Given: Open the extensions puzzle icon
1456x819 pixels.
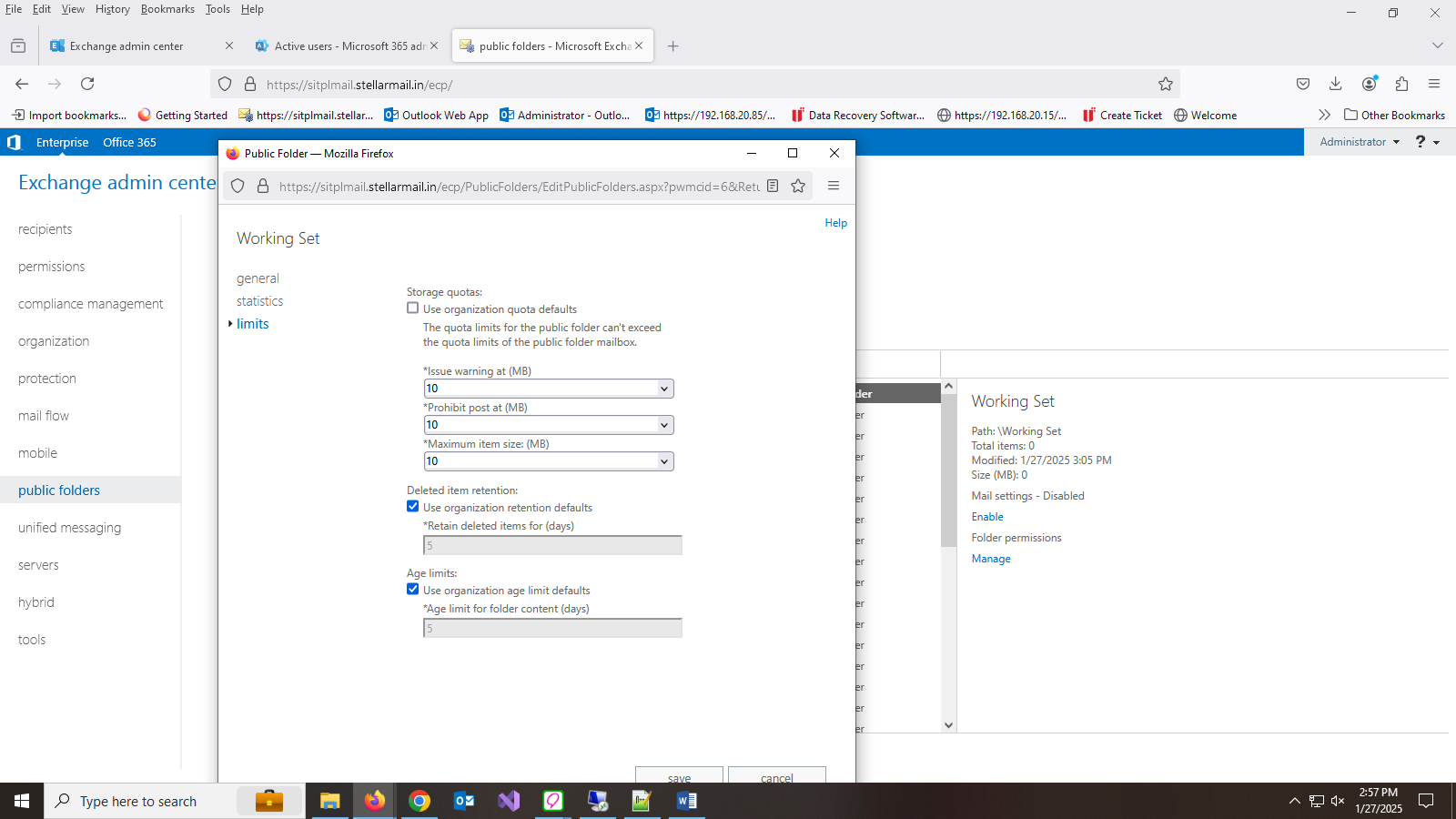Looking at the screenshot, I should 1401,84.
